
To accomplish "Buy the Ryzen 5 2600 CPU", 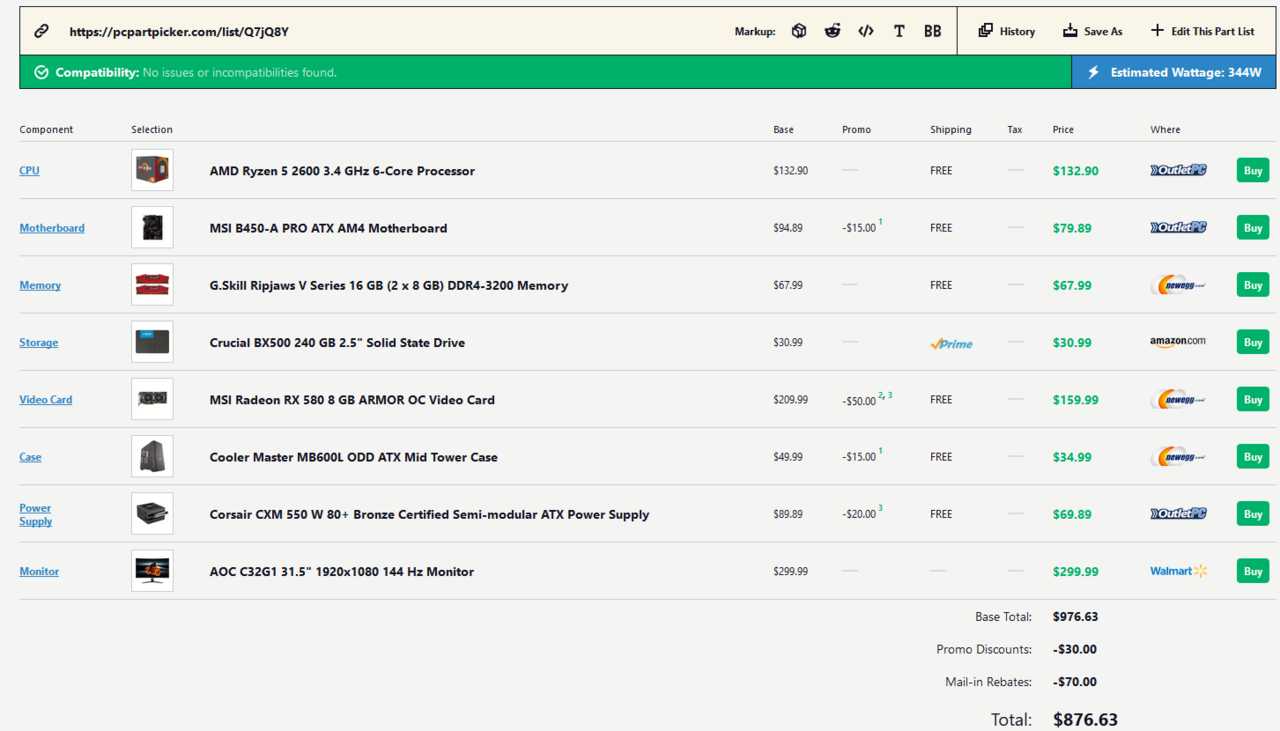I will (1253, 170).
